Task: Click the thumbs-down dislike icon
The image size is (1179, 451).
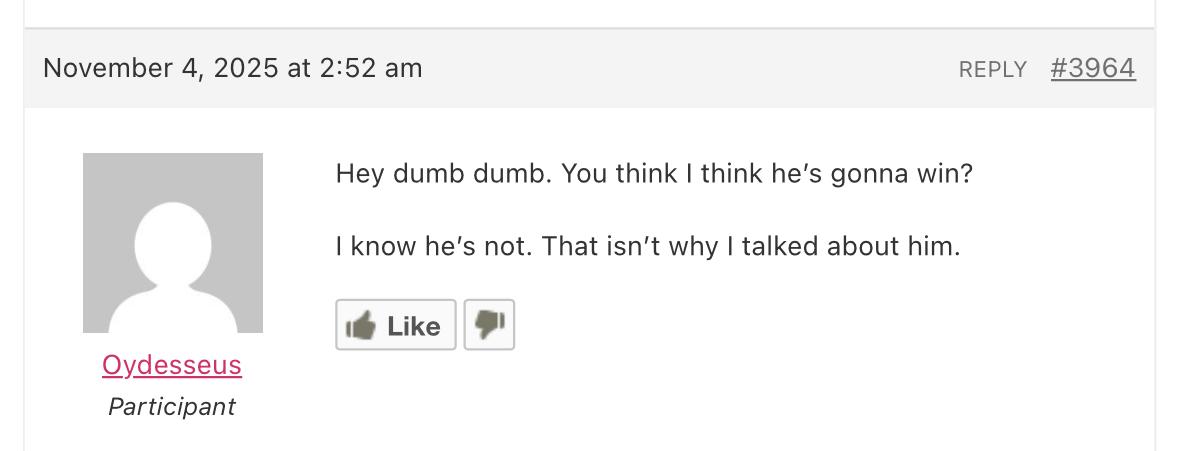Action: pos(489,325)
